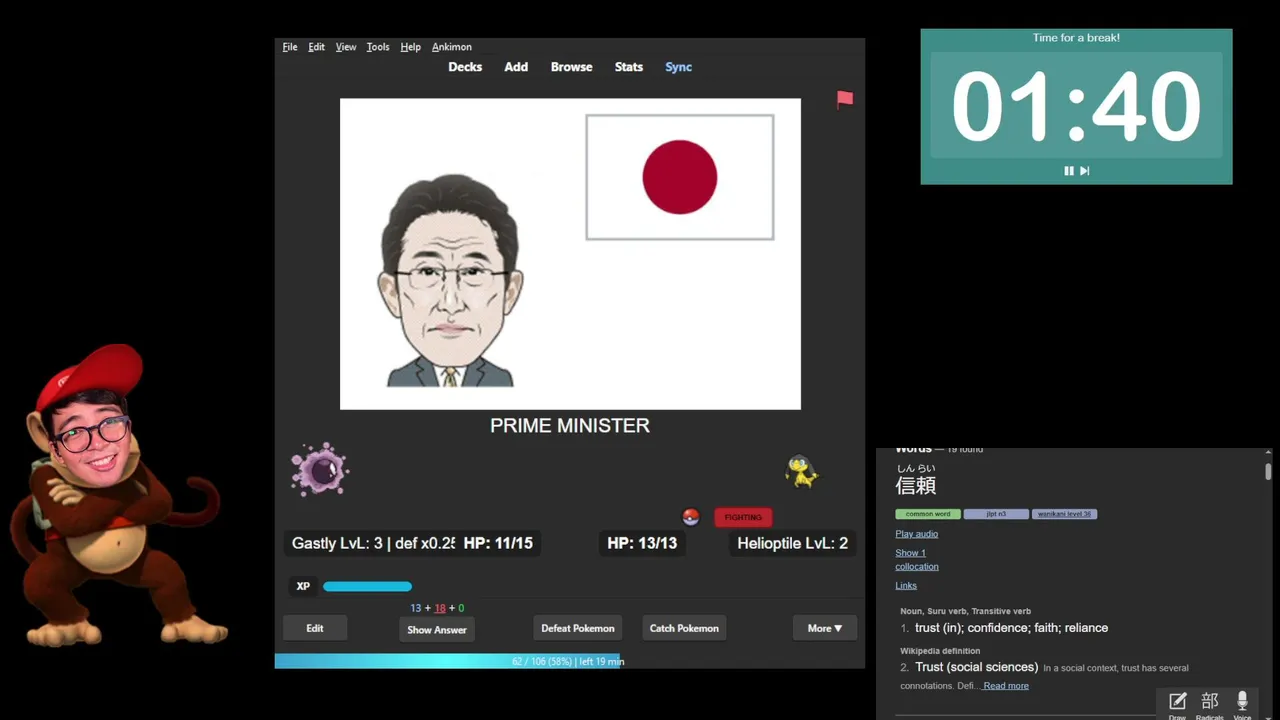
Task: Click the blue 13 new cards count
Action: point(416,608)
